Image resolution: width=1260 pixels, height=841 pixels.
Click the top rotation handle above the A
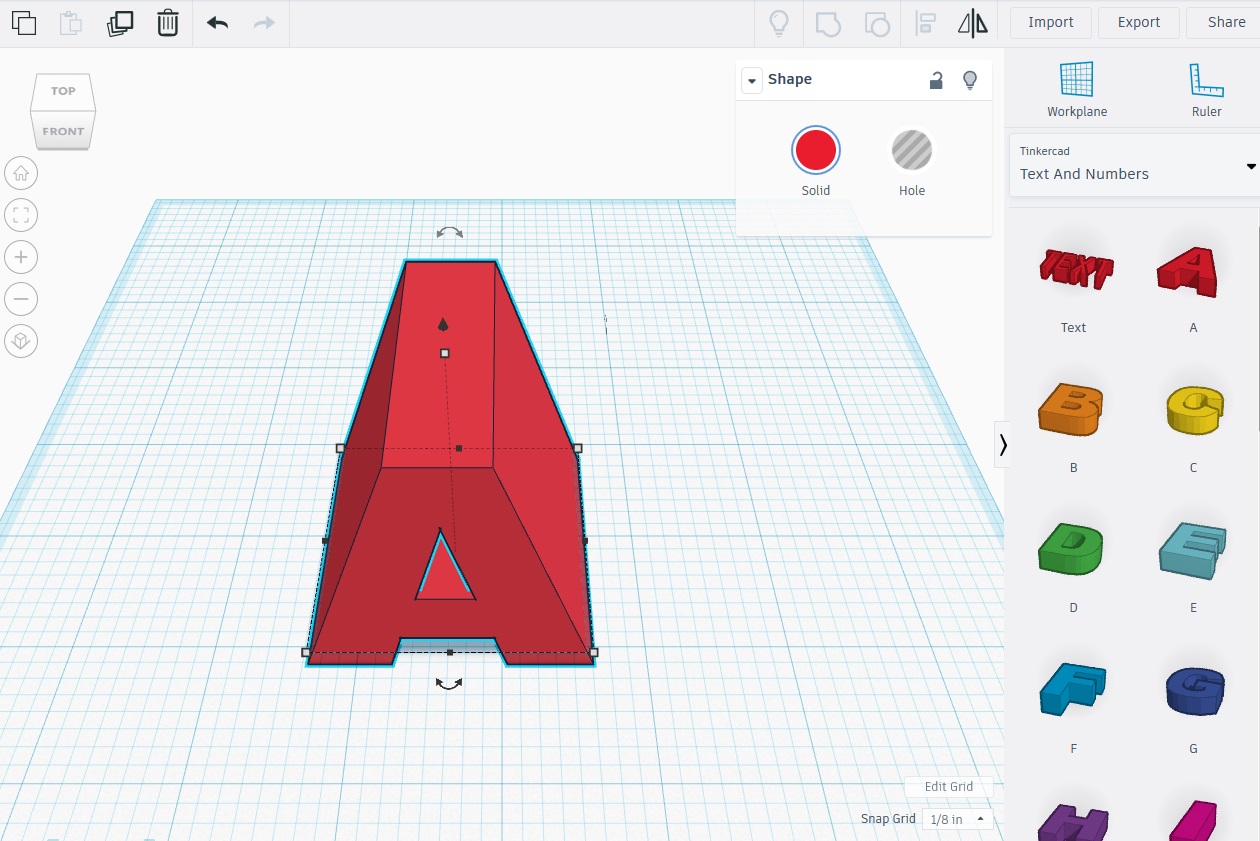coord(450,232)
